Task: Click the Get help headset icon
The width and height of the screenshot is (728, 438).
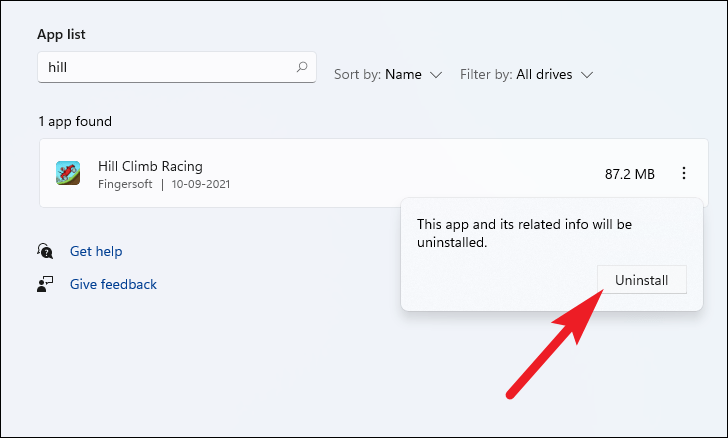Action: (x=45, y=251)
